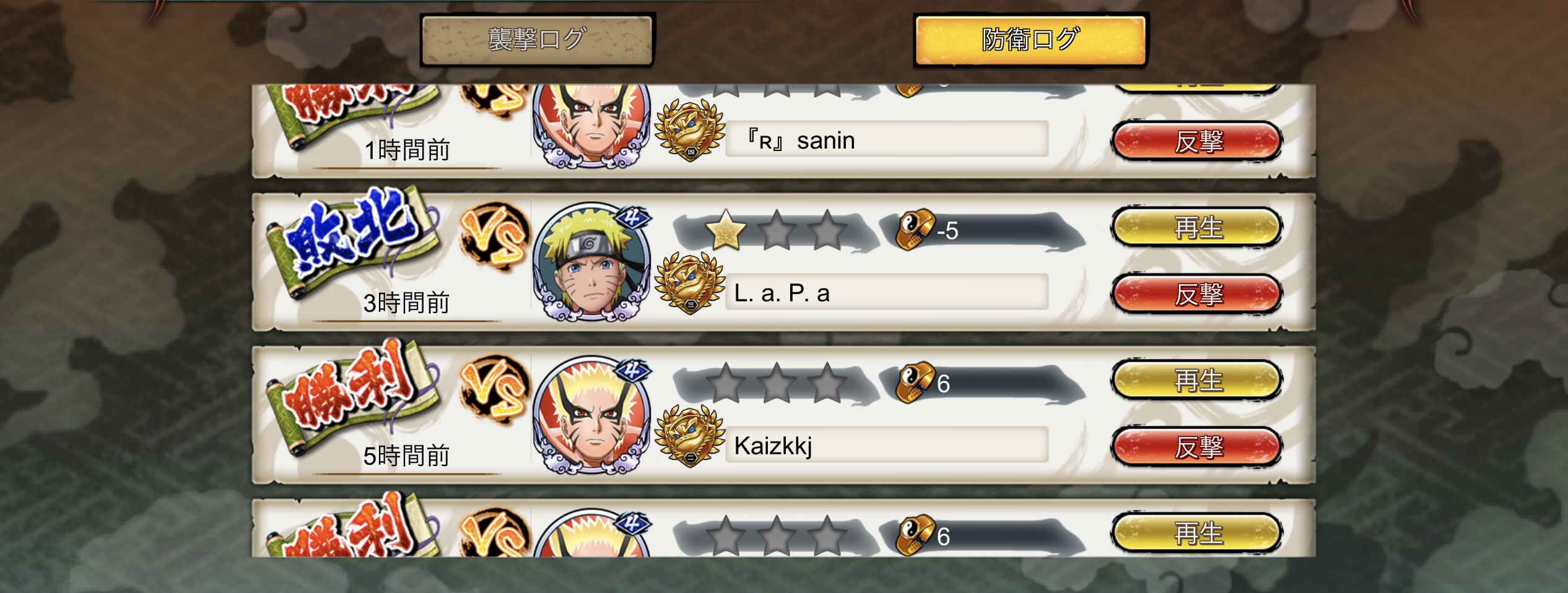The image size is (1568, 593).
Task: Replay the bottom entry's battle with 再生
Action: click(x=1198, y=533)
